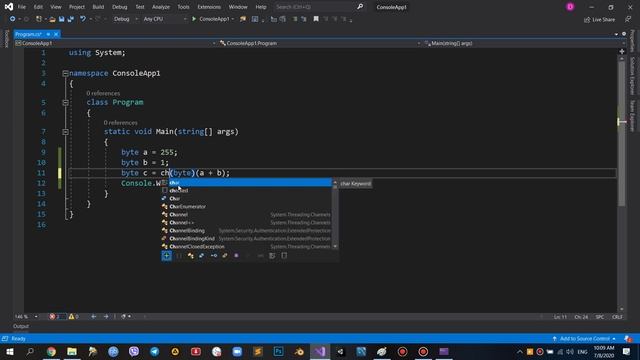Open the Main(string[] args) member dropdown
The height and width of the screenshot is (360, 640).
[x=524, y=43]
